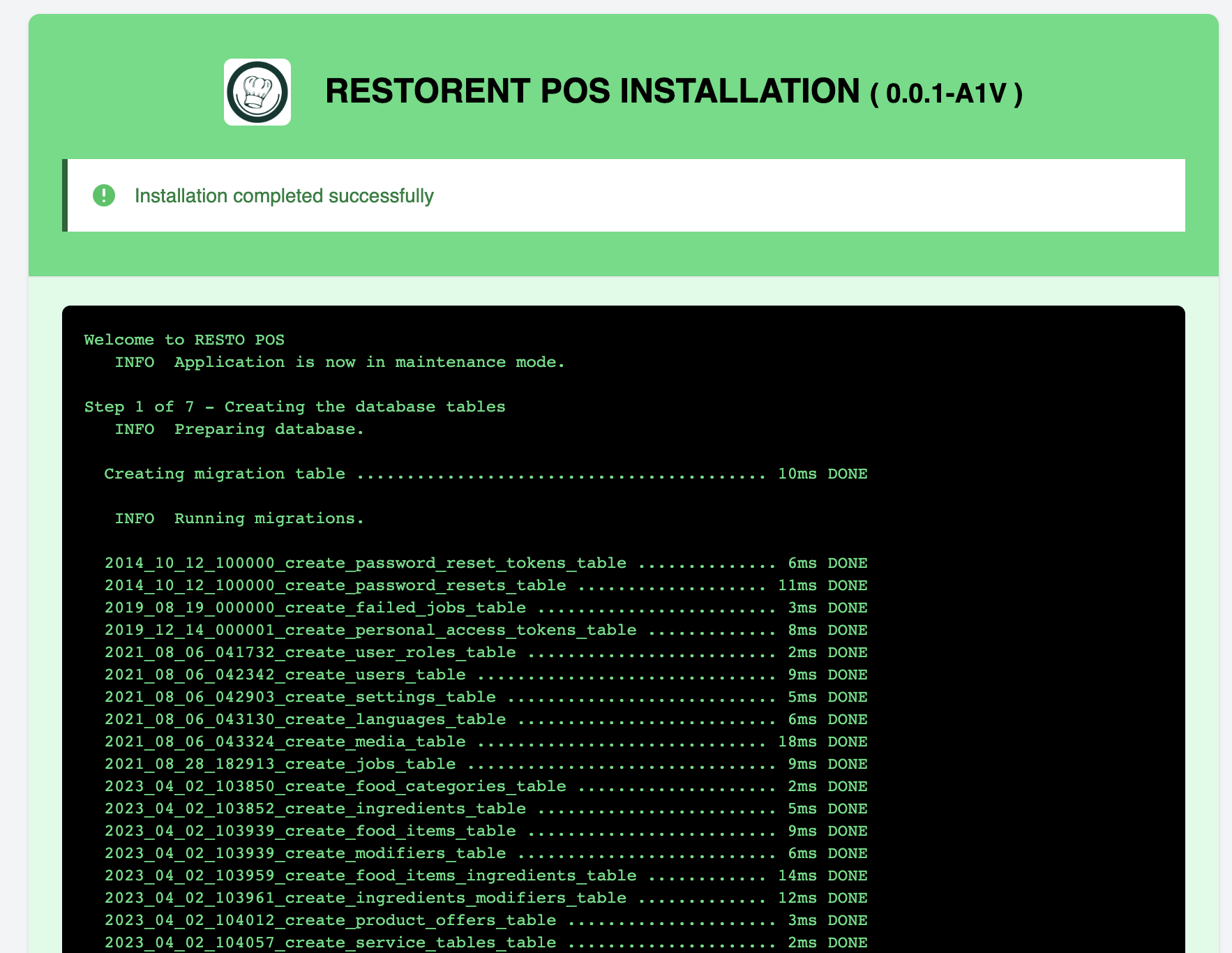The width and height of the screenshot is (1232, 953).
Task: Click the Step 1 of 7 line
Action: click(x=294, y=407)
